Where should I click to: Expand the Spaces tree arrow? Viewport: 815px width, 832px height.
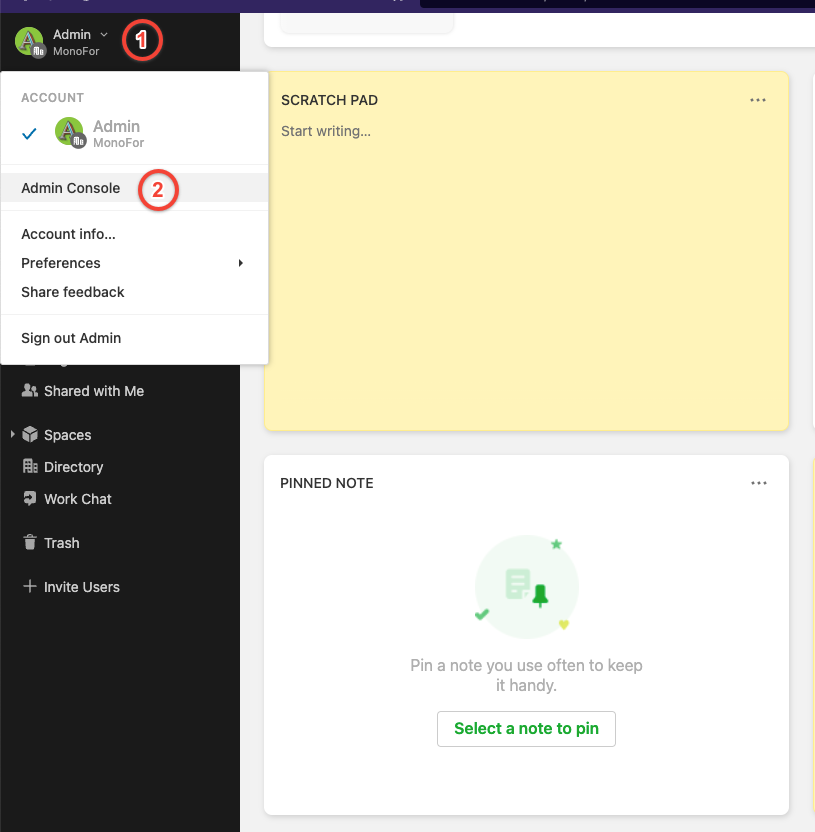click(x=12, y=435)
